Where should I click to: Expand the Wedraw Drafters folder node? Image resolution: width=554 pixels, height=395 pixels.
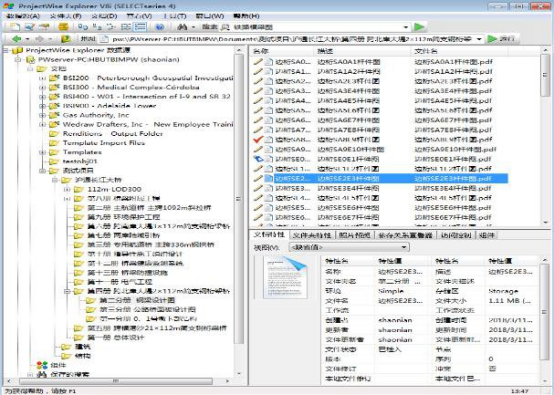42,124
